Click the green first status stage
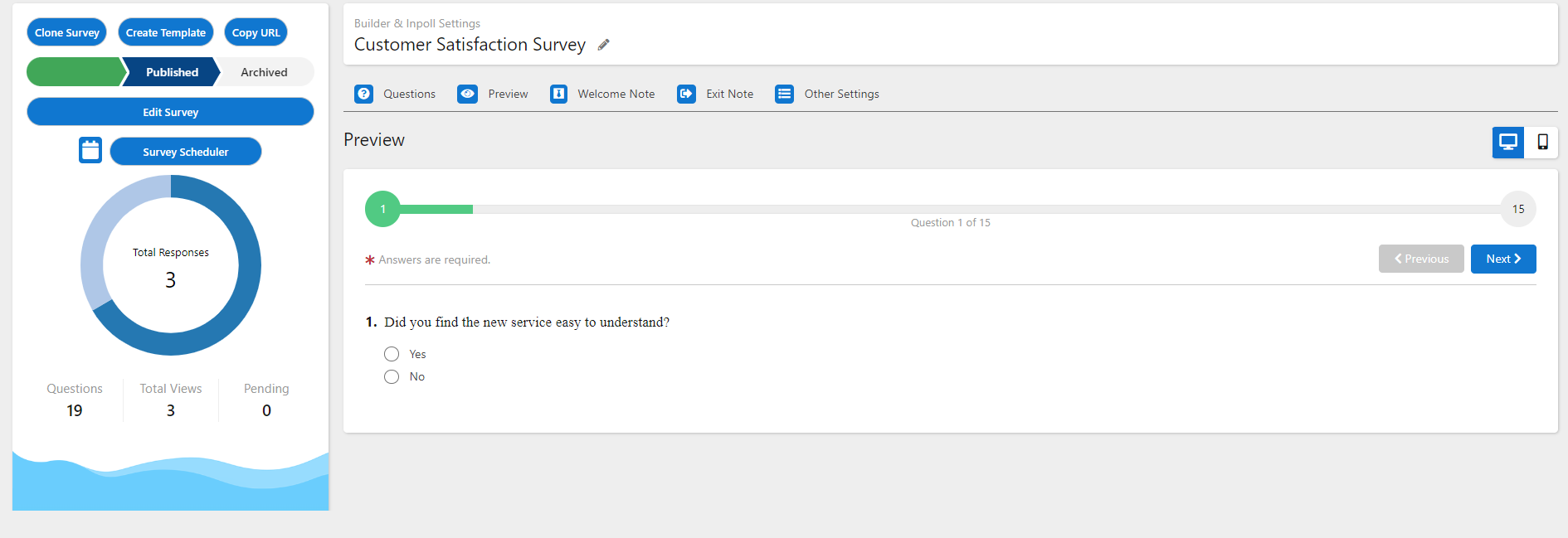 pos(75,72)
